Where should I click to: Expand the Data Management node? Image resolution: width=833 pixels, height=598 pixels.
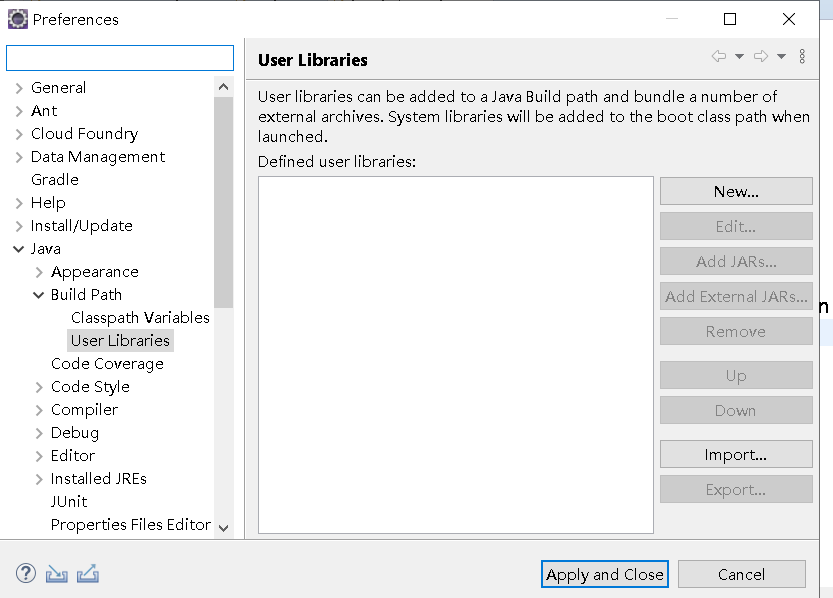click(x=20, y=156)
